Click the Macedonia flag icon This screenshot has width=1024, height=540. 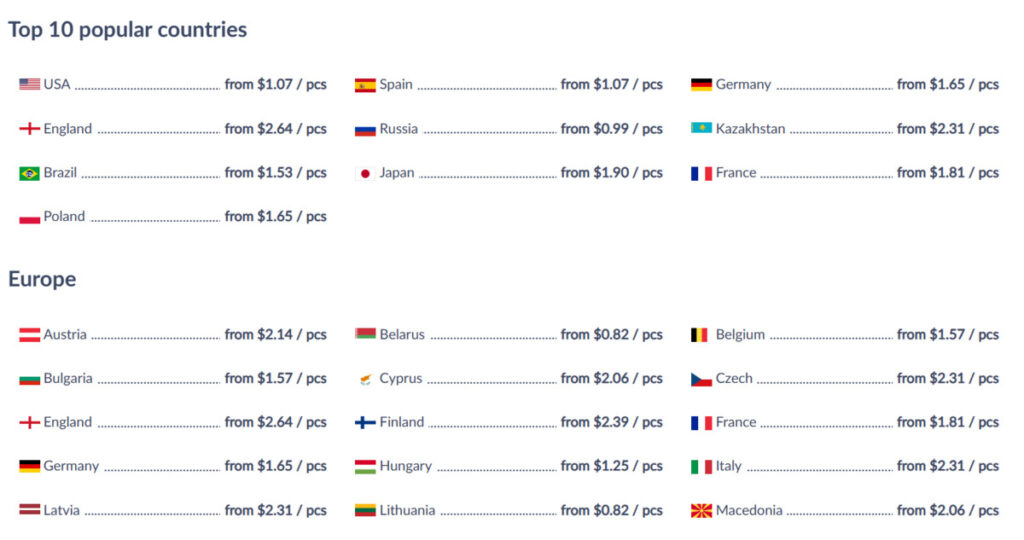(x=701, y=511)
